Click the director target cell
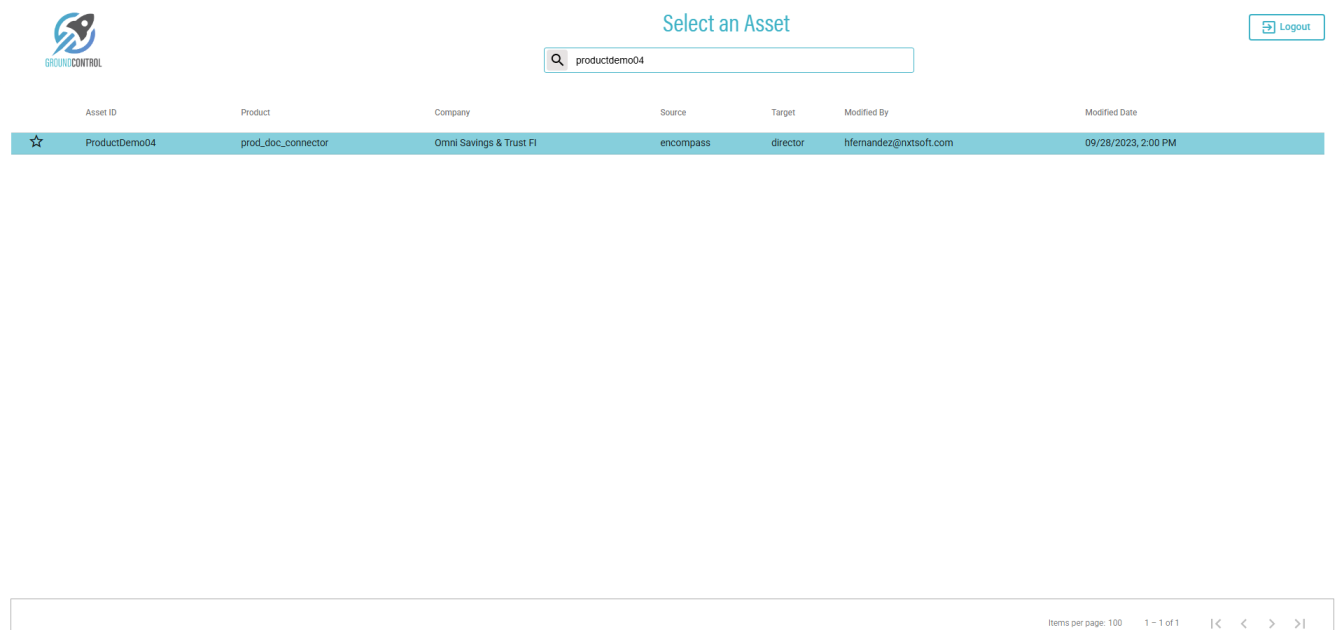Viewport: 1344px width, 630px height. pos(788,143)
